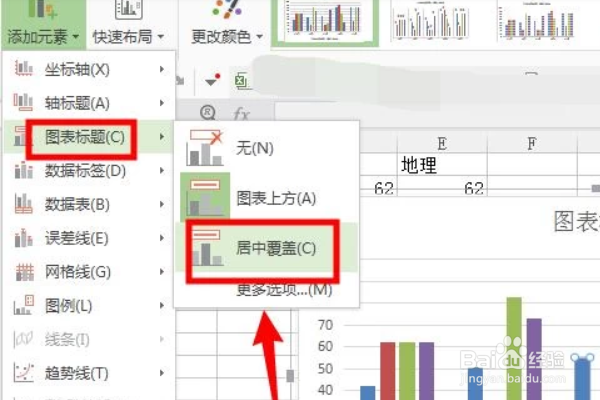Open 更多选项...(M) for chart title

pyautogui.click(x=284, y=290)
